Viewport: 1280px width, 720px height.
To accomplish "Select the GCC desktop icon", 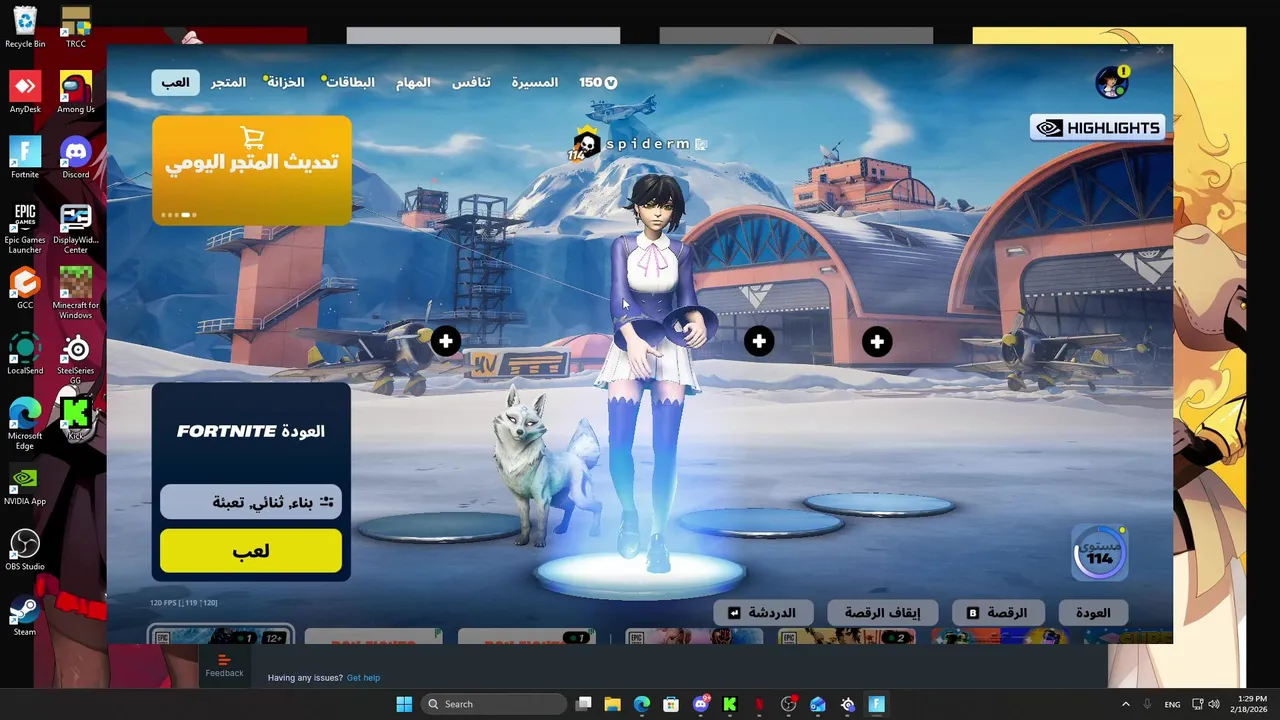I will 25,288.
